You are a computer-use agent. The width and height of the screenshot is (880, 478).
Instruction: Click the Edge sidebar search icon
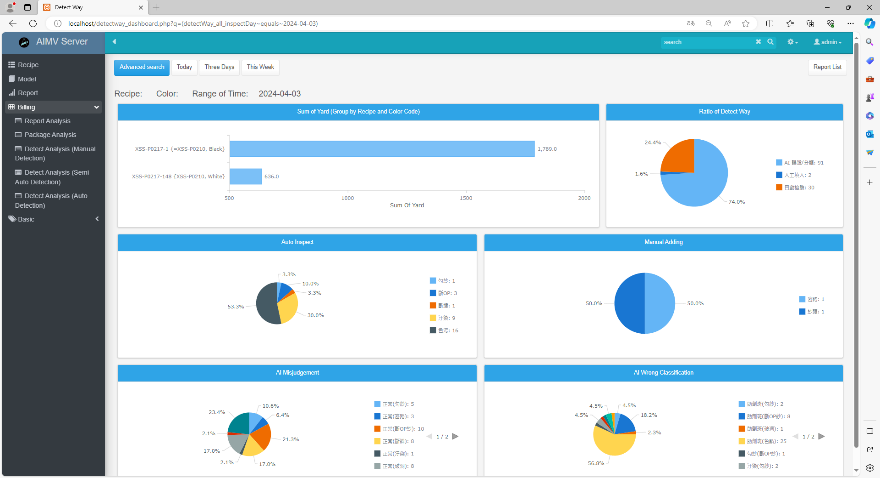point(869,42)
